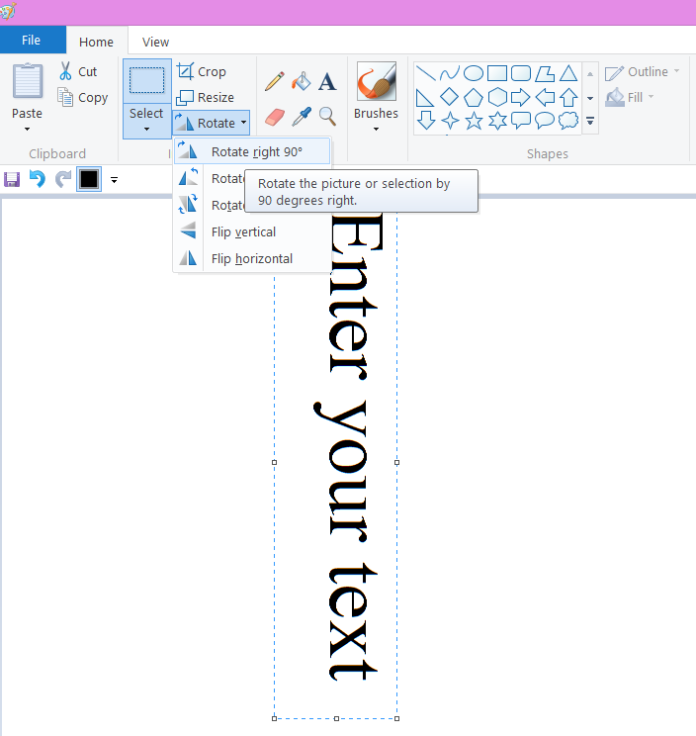Select the Pencil tool
Screen dimensions: 696x736
click(275, 81)
